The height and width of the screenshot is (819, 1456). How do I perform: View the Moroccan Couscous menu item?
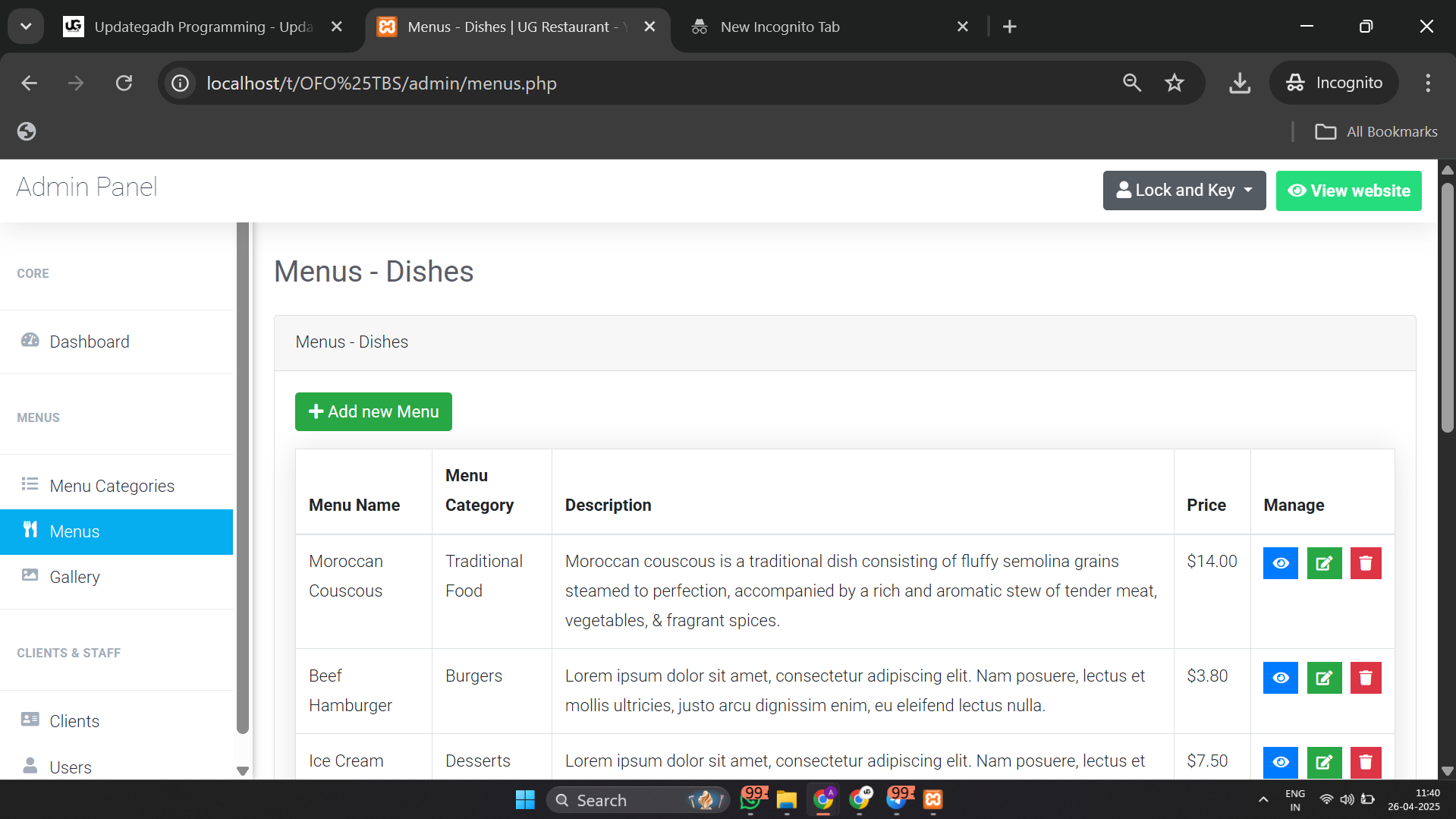[1281, 563]
